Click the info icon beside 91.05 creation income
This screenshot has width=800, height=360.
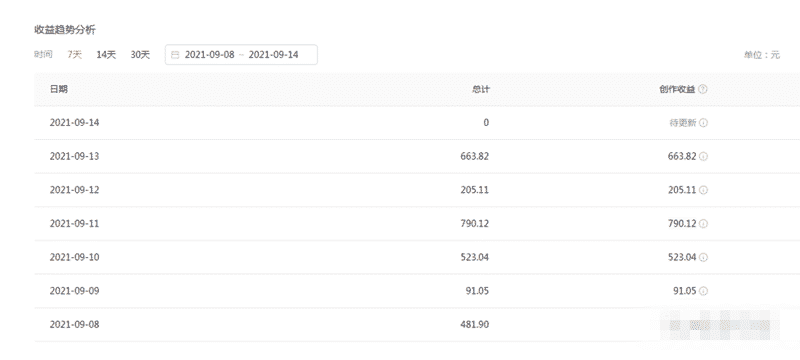point(704,291)
